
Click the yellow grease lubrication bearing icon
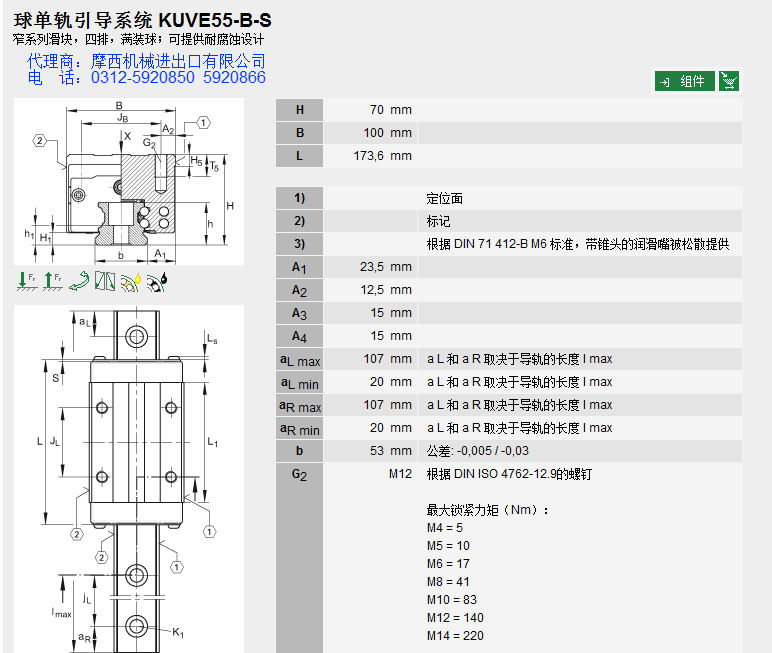[x=130, y=282]
